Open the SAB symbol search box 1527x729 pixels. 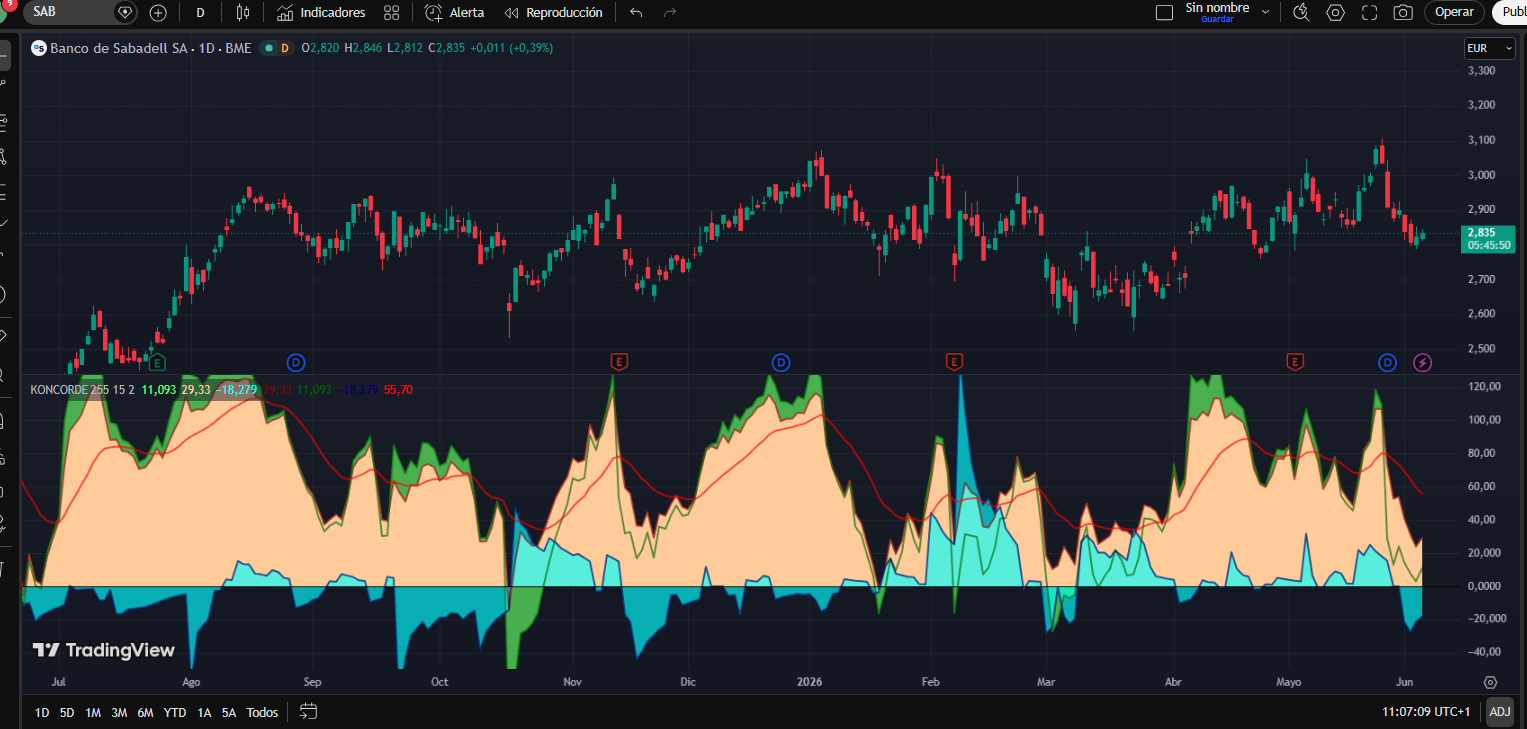point(70,12)
